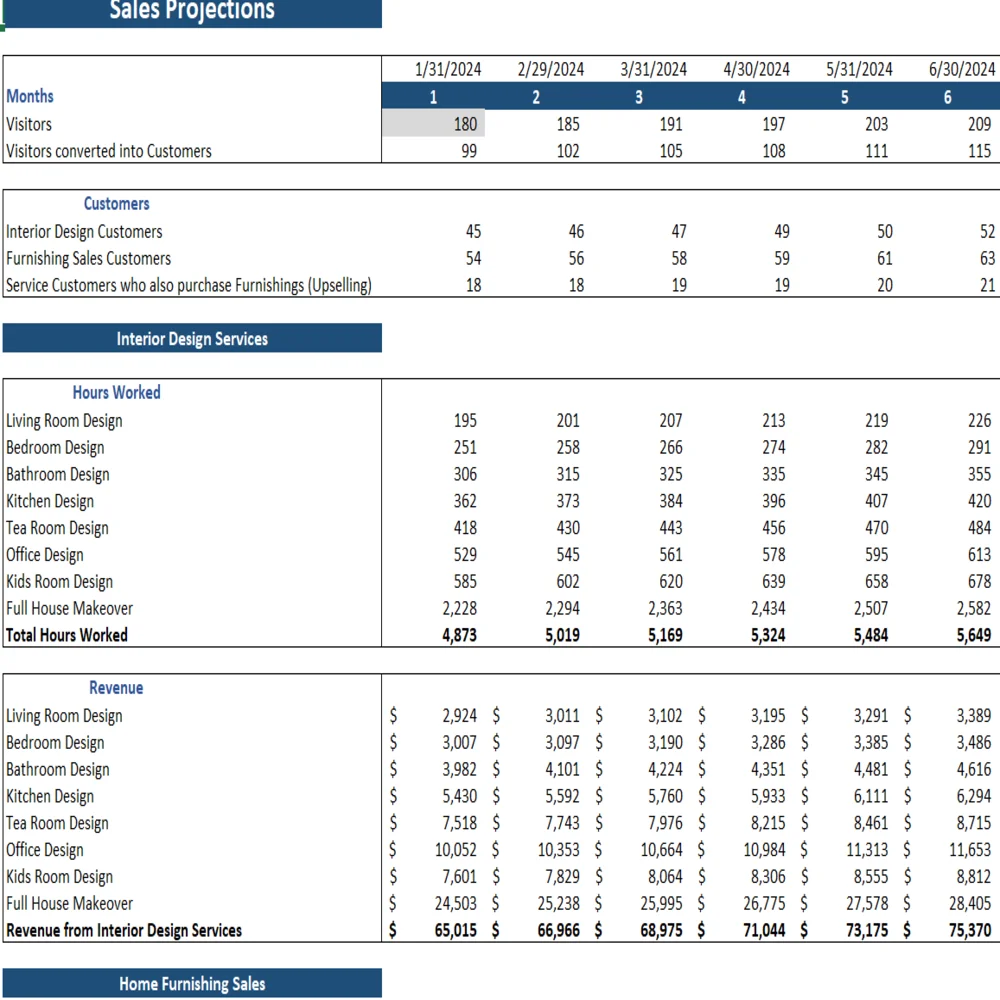Click the Months label cell

point(30,96)
